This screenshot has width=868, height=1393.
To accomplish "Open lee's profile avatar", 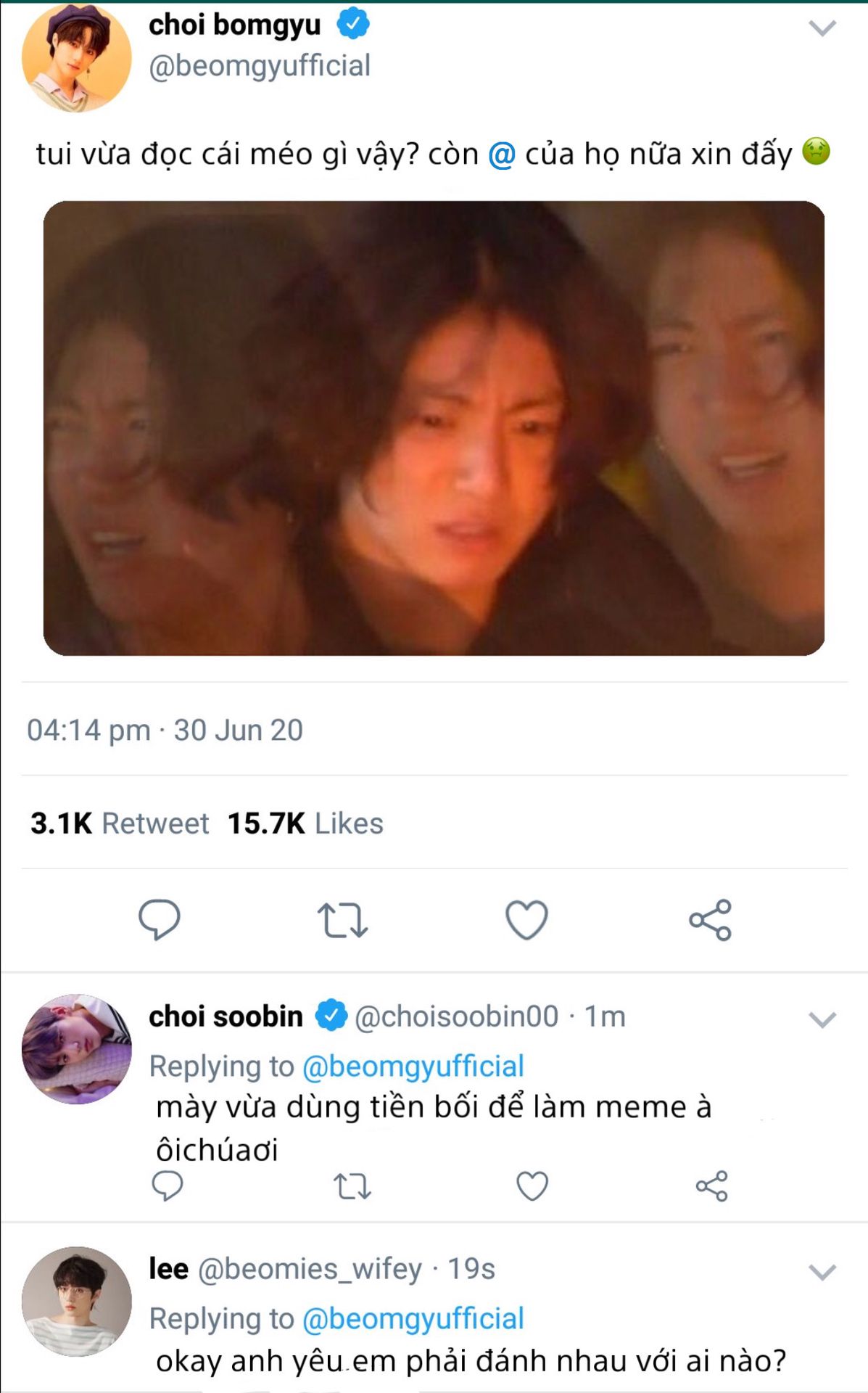I will (77, 1302).
